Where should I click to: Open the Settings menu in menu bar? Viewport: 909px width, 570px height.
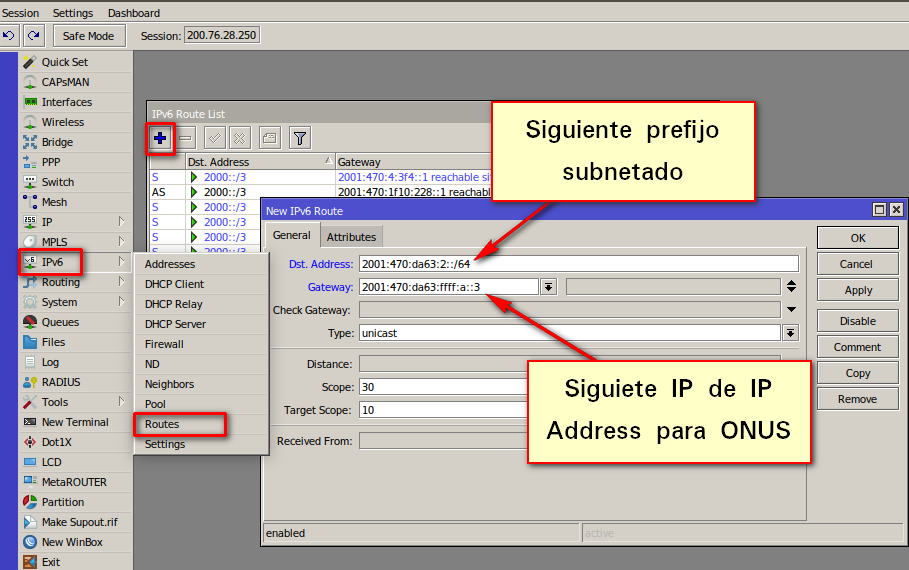tap(73, 13)
